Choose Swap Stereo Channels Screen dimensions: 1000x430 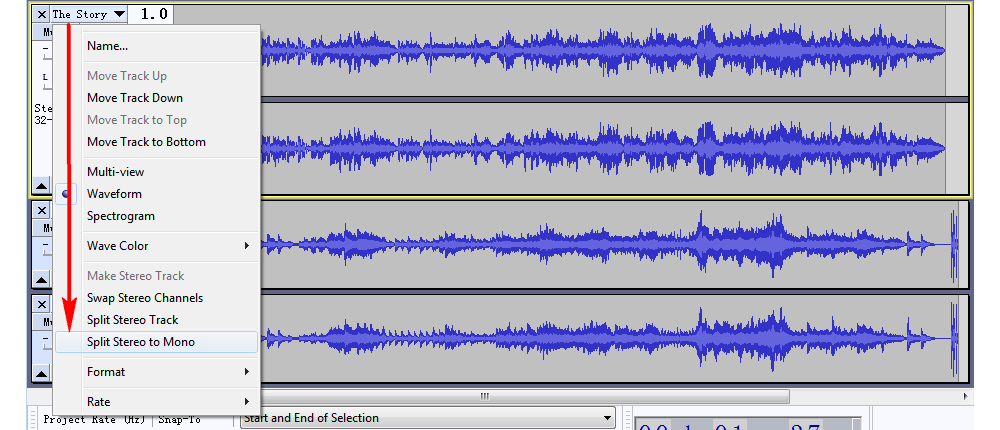coord(156,298)
